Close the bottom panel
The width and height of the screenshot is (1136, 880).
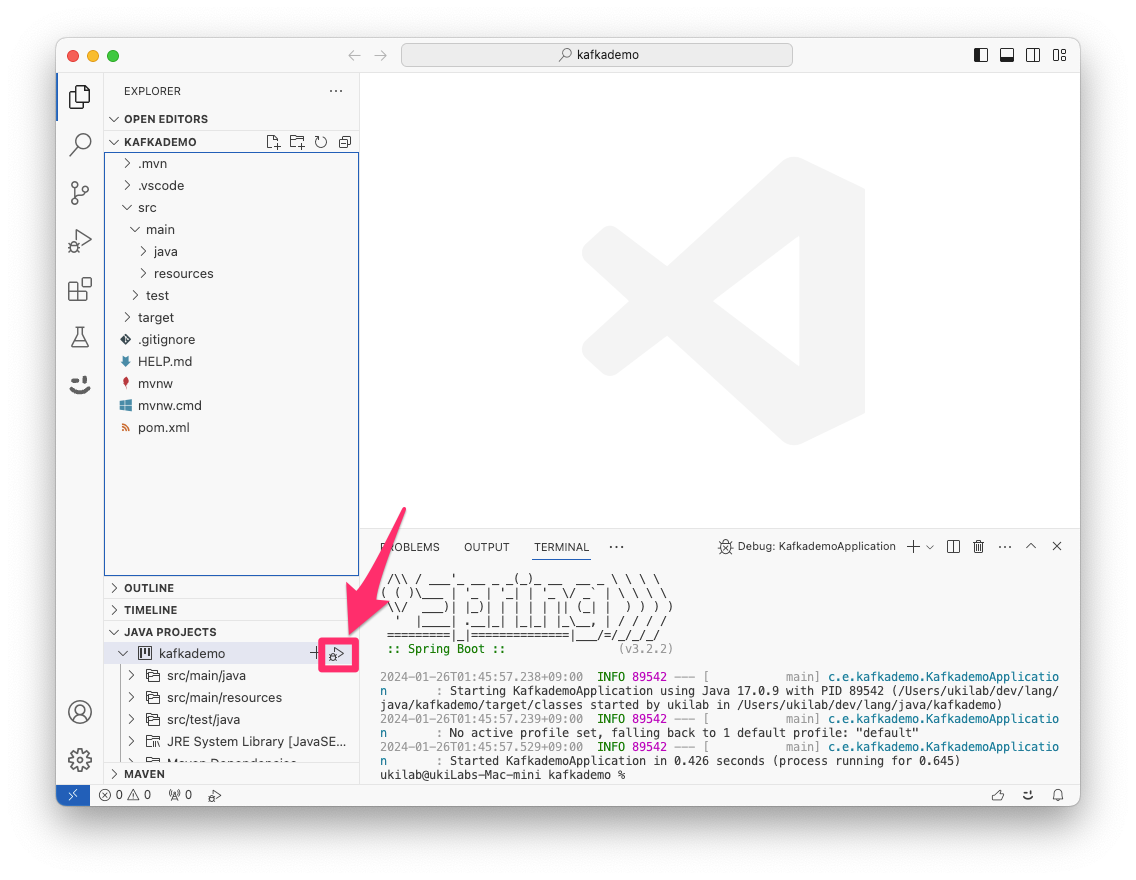point(1057,546)
